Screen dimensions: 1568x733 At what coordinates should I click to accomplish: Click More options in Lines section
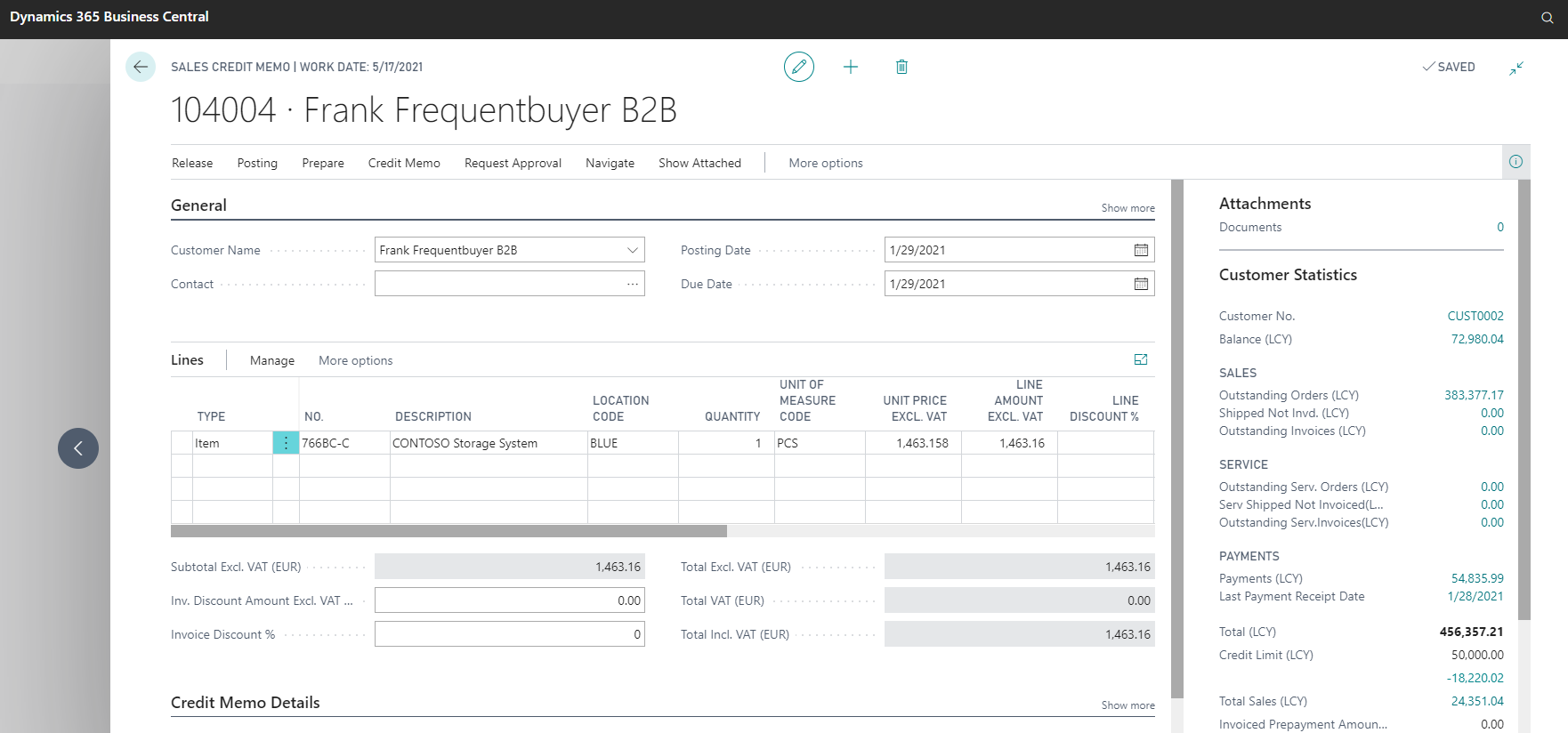(x=355, y=360)
